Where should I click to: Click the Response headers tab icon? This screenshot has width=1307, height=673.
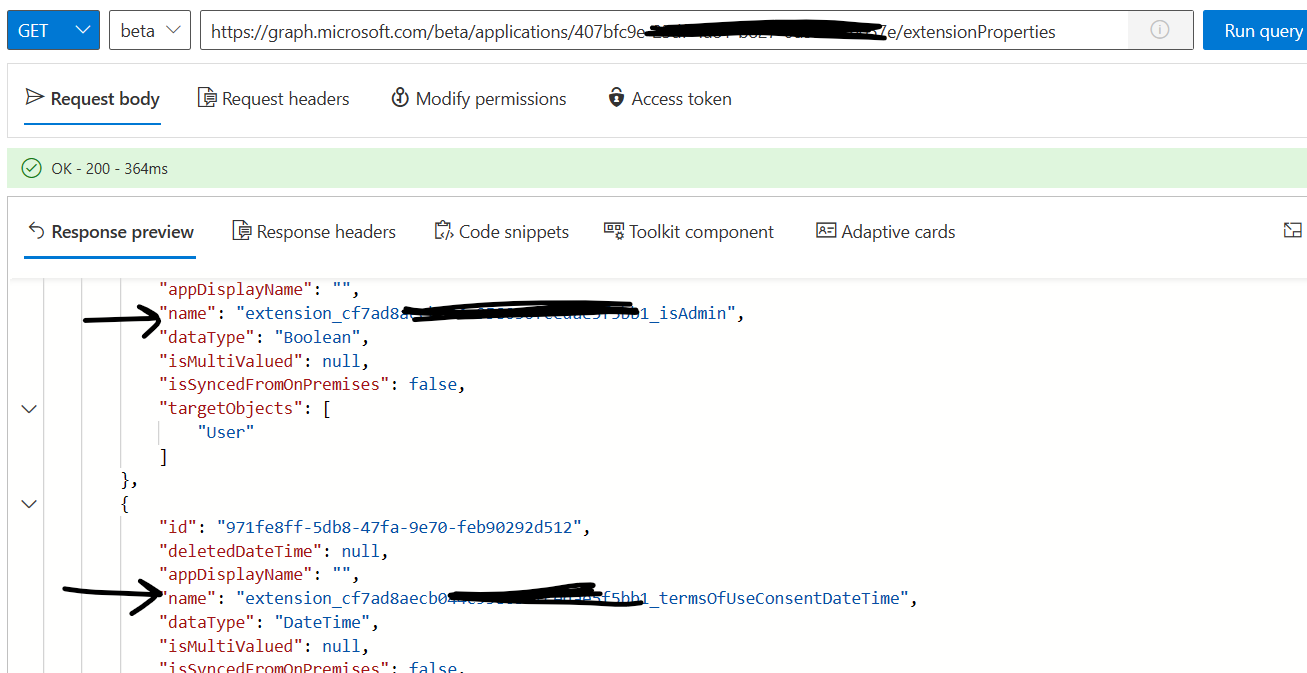click(241, 230)
